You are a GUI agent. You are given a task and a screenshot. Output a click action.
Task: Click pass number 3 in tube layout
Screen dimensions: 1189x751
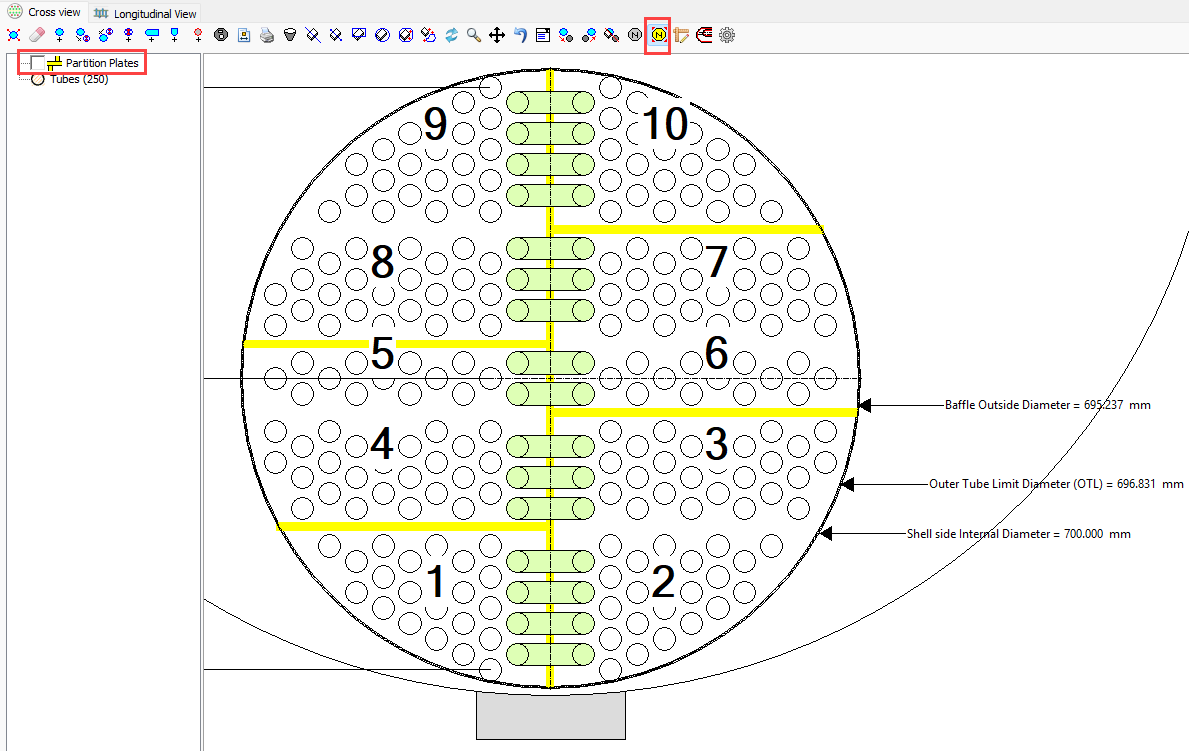pos(717,444)
